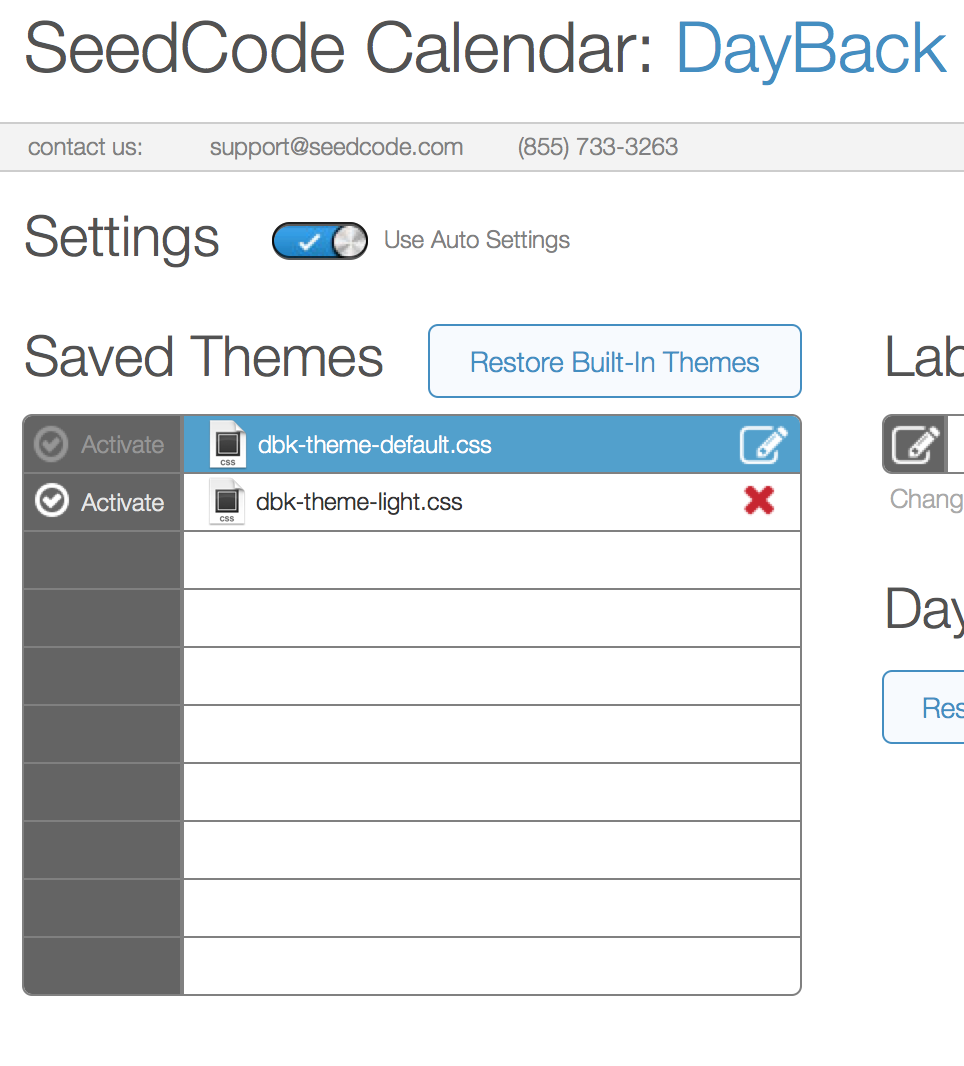Open the support@seedcode.com email link
This screenshot has width=964, height=1066.
click(337, 147)
